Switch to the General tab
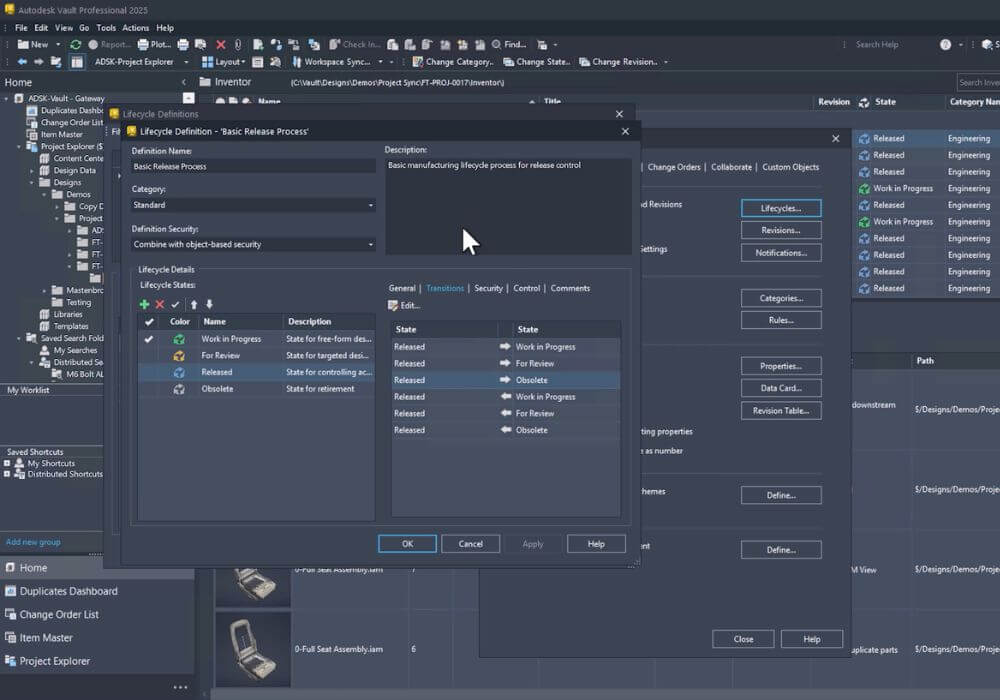Viewport: 1000px width, 700px height. click(401, 288)
